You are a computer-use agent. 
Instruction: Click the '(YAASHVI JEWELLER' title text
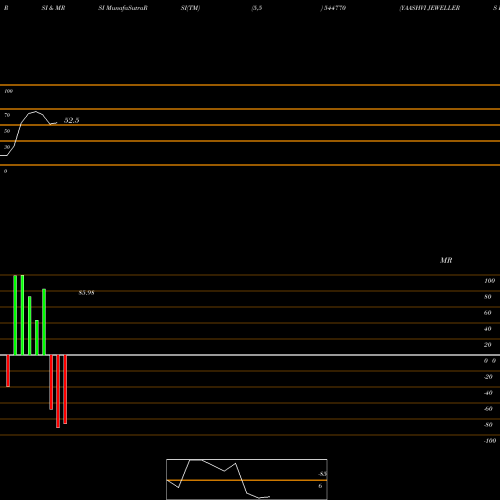(430, 8)
